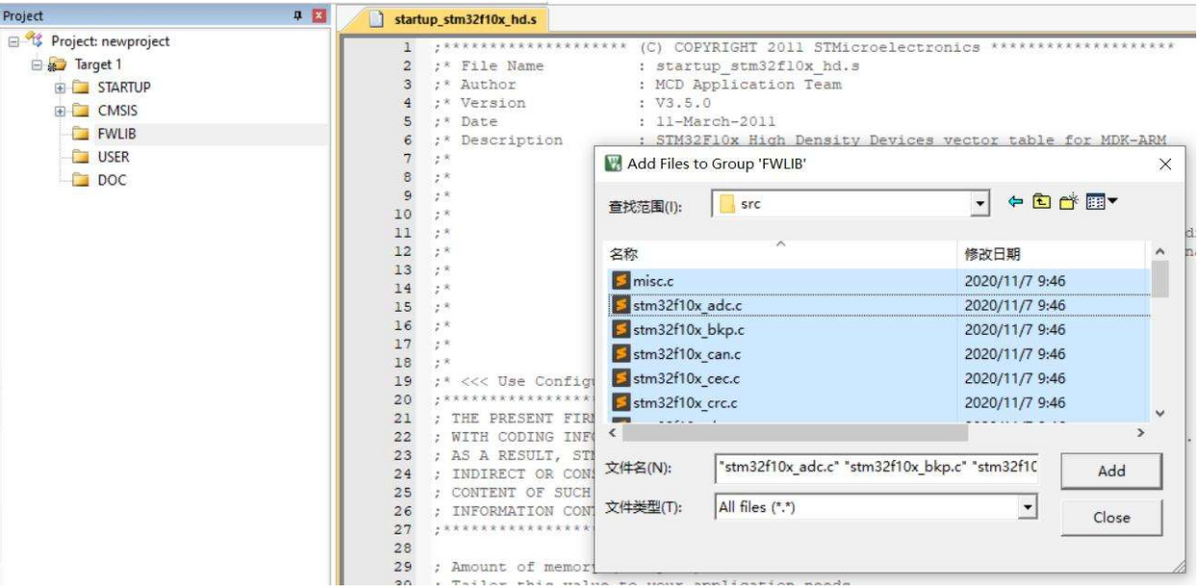Viewport: 1200px width, 588px height.
Task: Click the file list scroll down arrow
Action: (1160, 413)
